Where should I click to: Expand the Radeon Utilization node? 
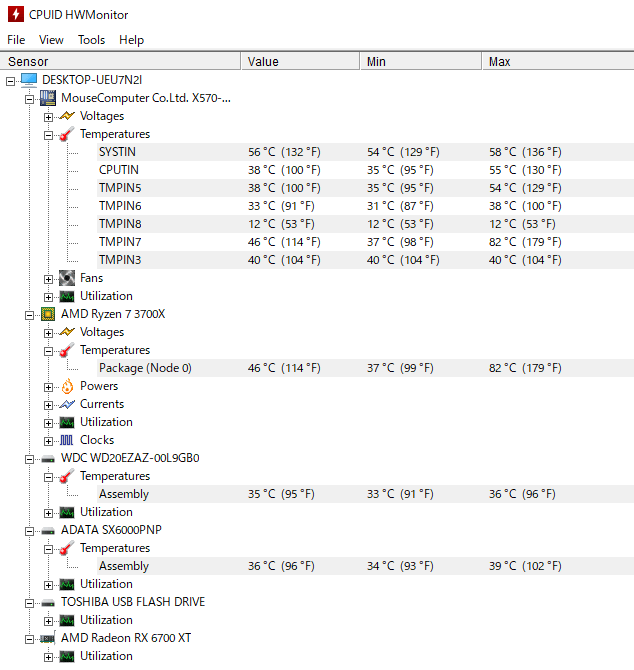(48, 657)
